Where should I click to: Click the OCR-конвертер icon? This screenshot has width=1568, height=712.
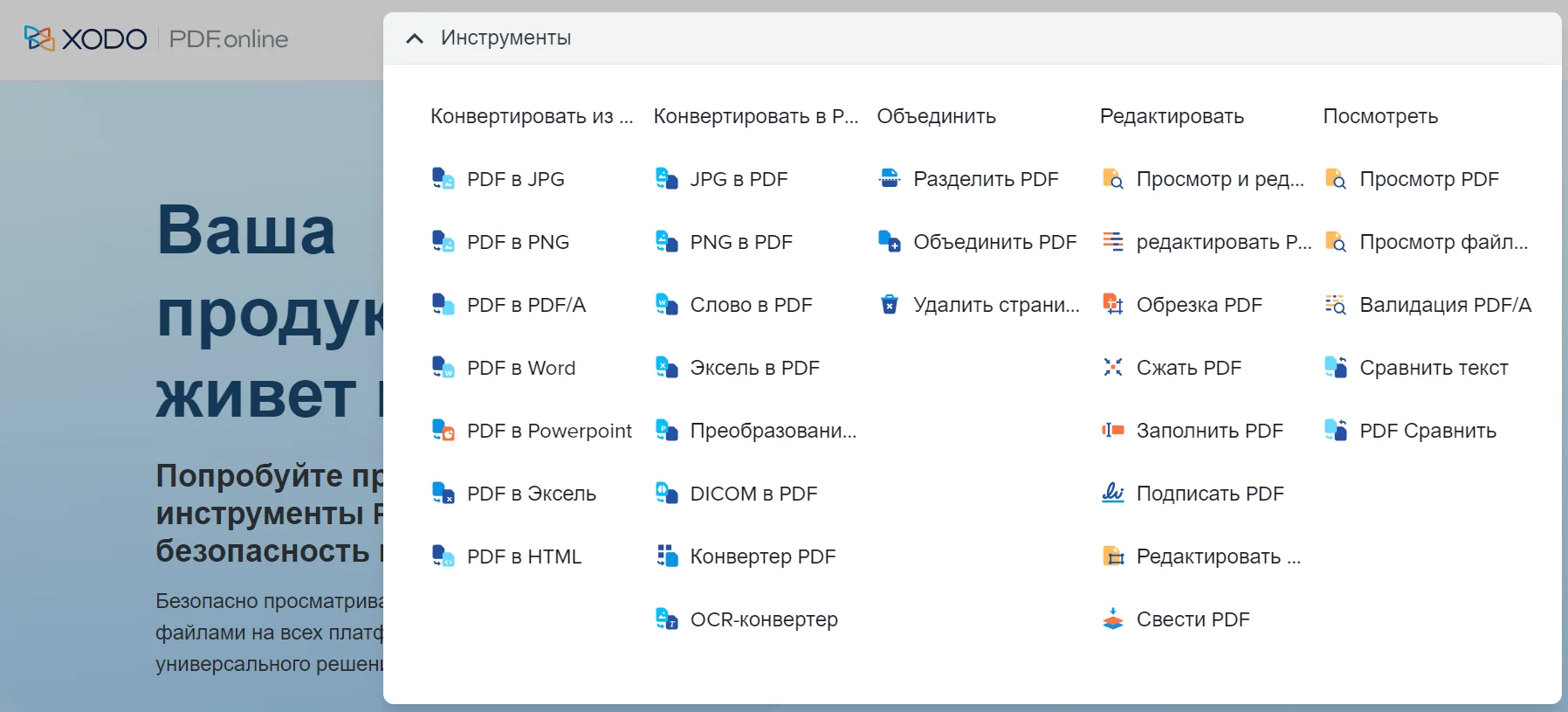click(x=667, y=619)
